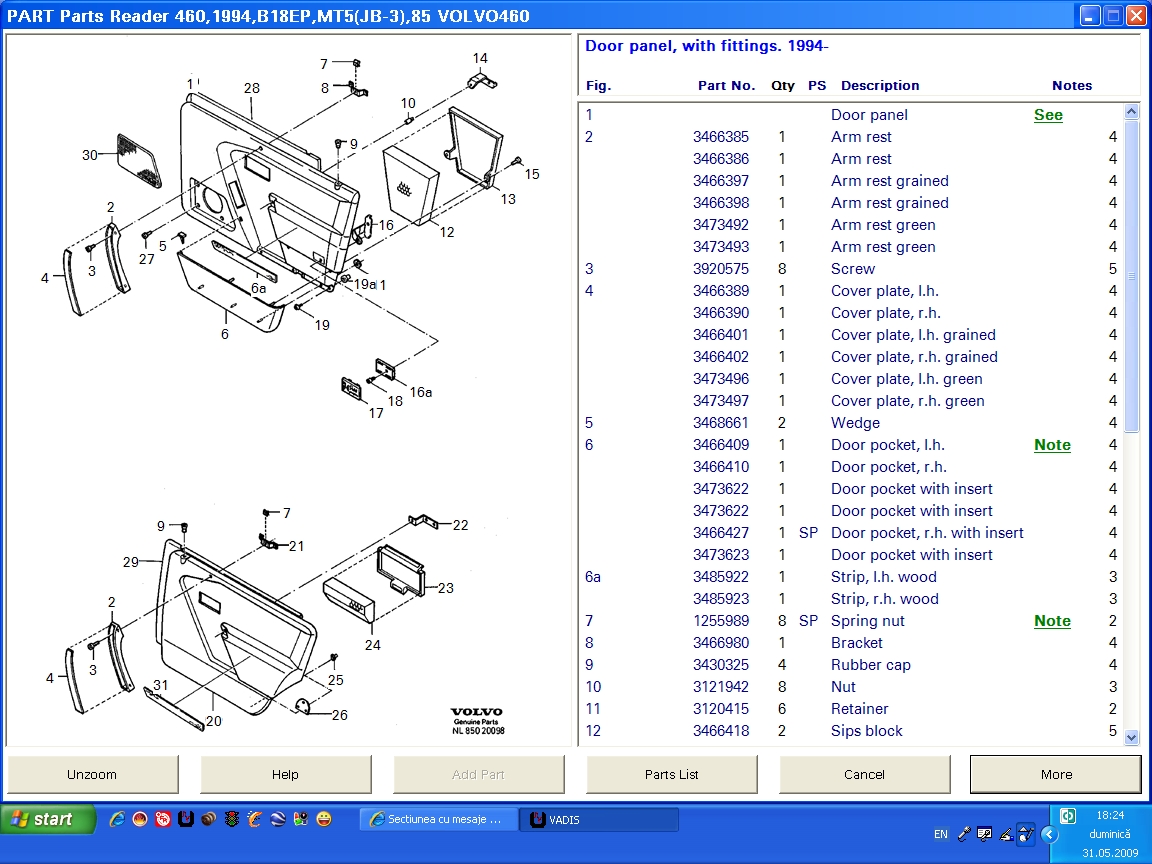Click microphone icon in language bar
Viewport: 1152px width, 864px height.
964,833
